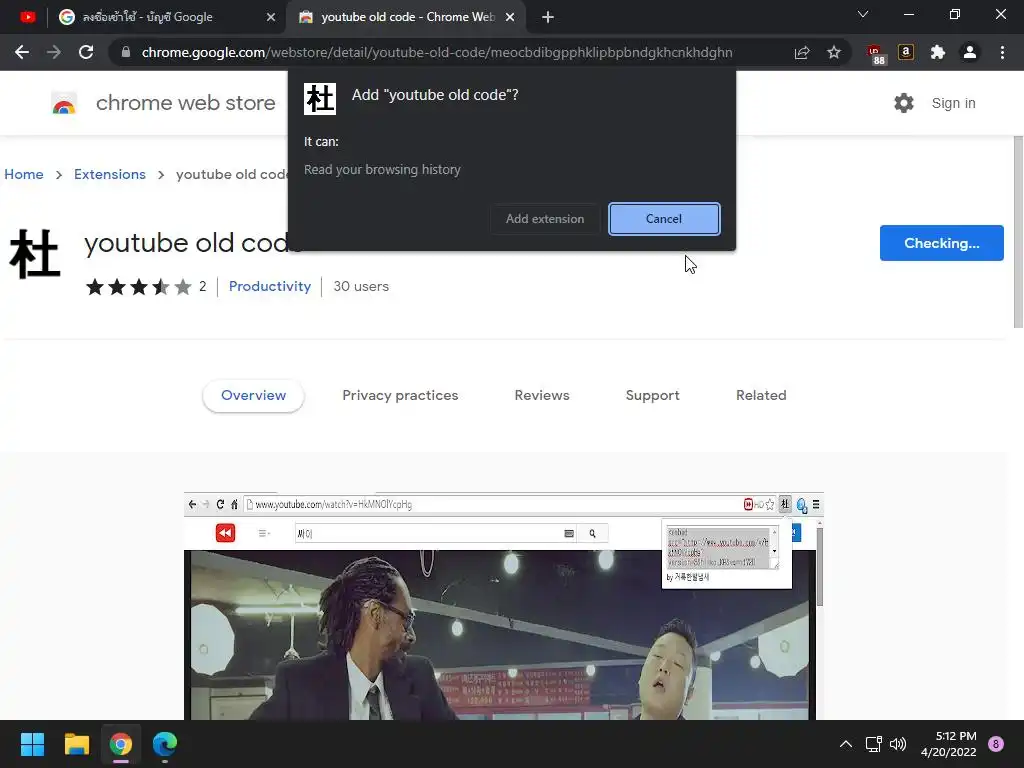Viewport: 1024px width, 768px height.
Task: Open the tab search dropdown arrow
Action: click(x=863, y=14)
